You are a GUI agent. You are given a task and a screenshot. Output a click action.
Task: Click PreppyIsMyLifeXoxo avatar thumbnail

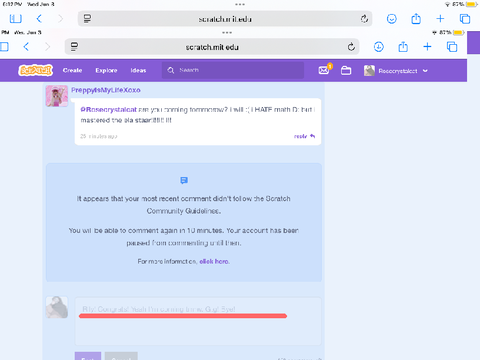[57, 96]
